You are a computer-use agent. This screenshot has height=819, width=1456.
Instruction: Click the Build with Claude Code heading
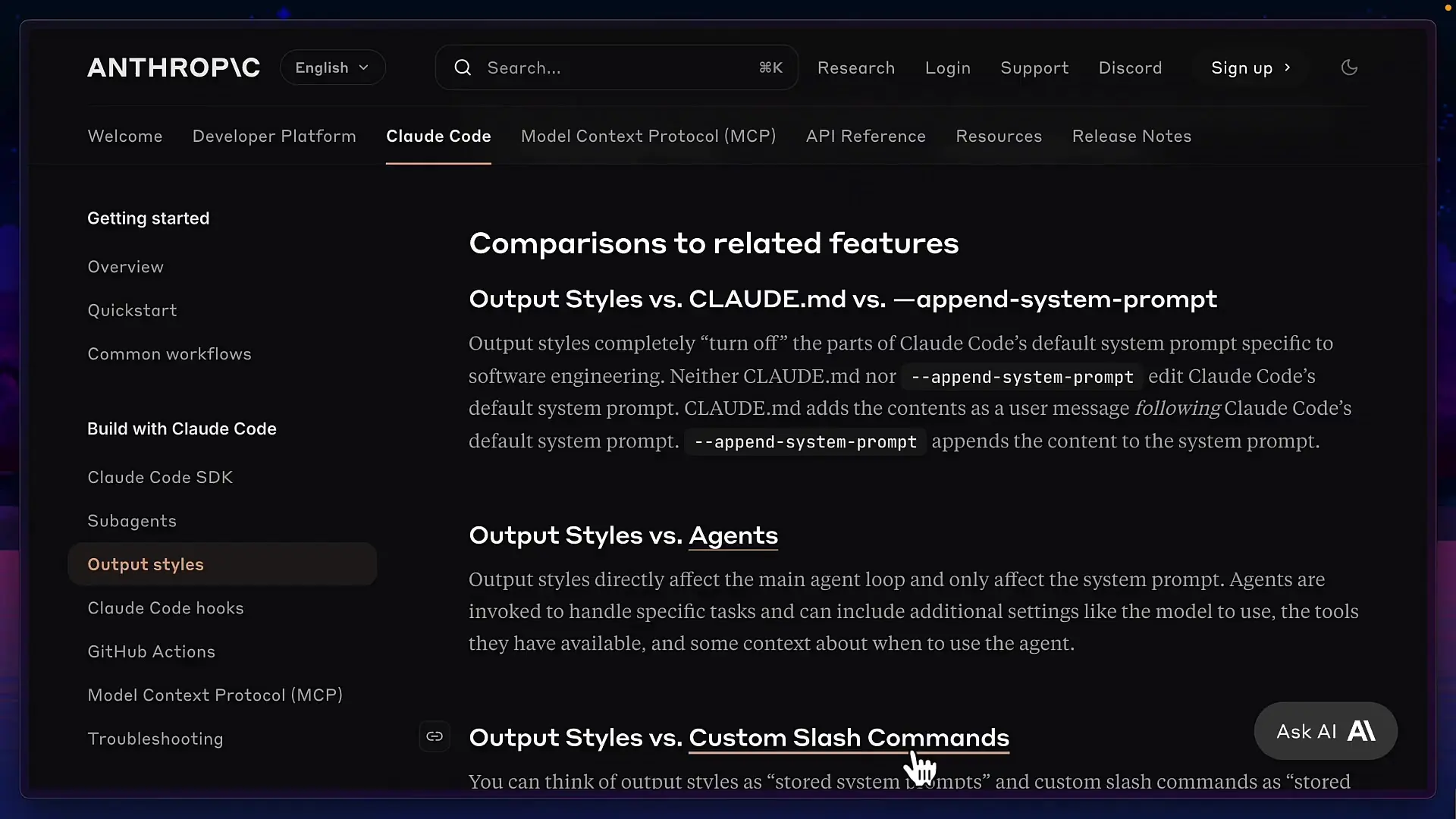182,429
